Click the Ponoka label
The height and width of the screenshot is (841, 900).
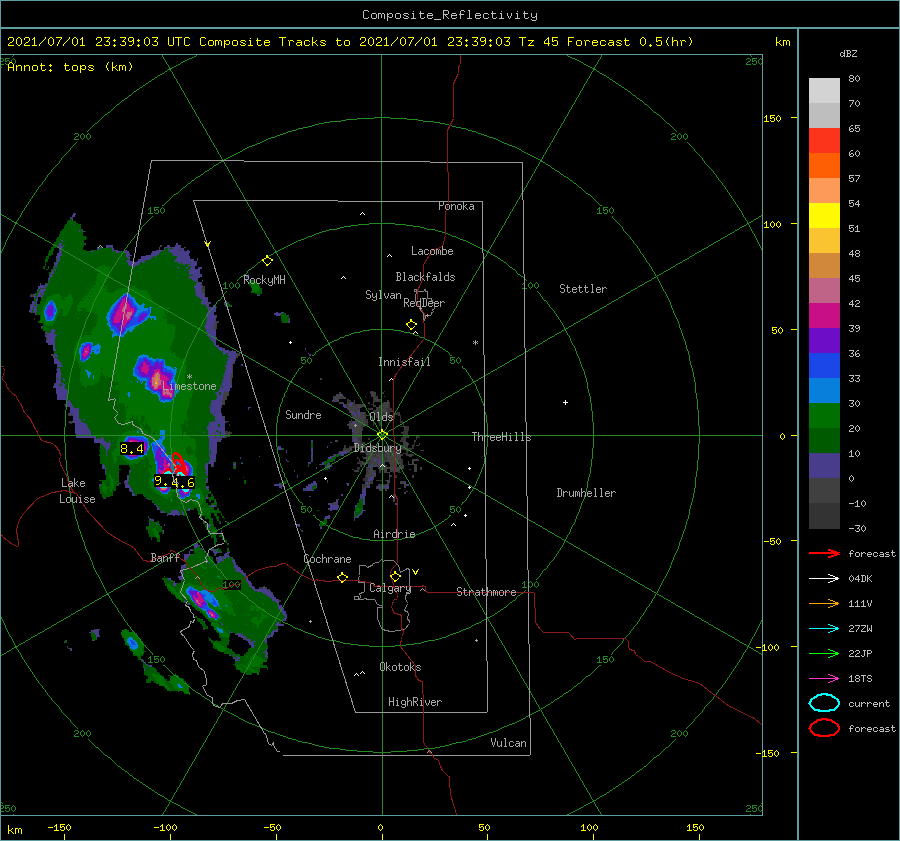456,206
